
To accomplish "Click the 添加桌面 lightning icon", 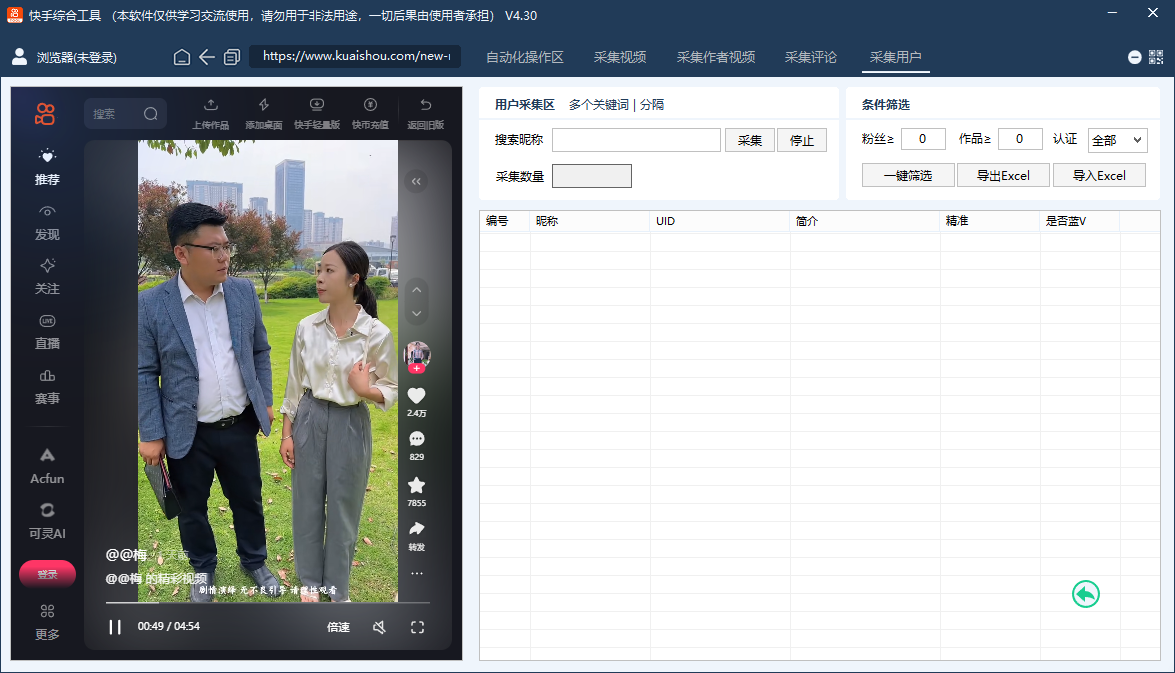I will [264, 111].
